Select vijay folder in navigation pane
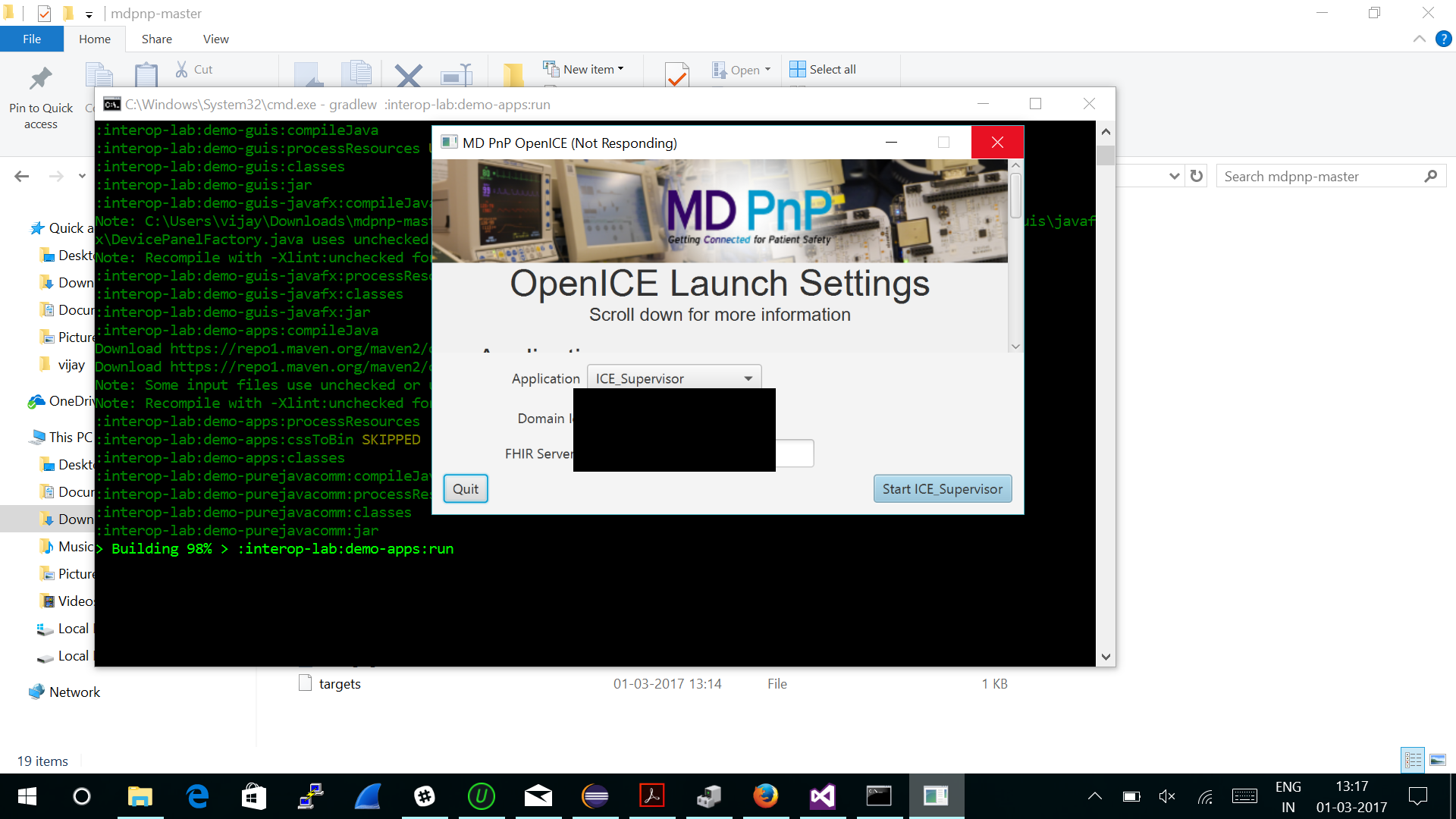Image resolution: width=1456 pixels, height=819 pixels. [61, 365]
